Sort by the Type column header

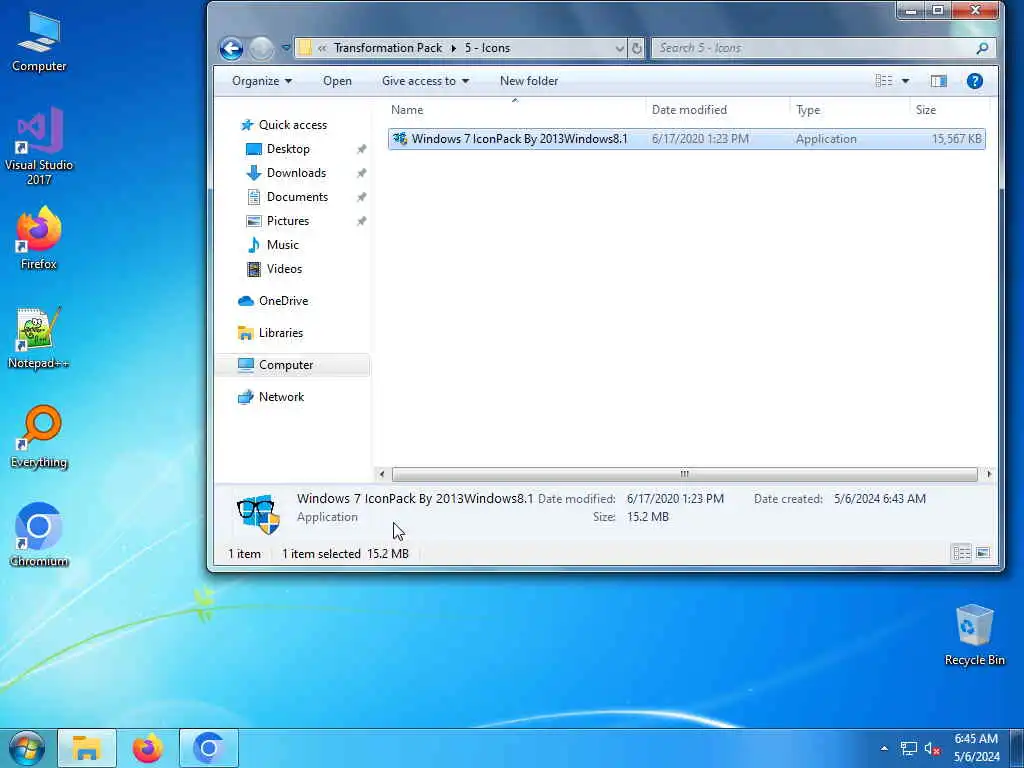point(808,110)
